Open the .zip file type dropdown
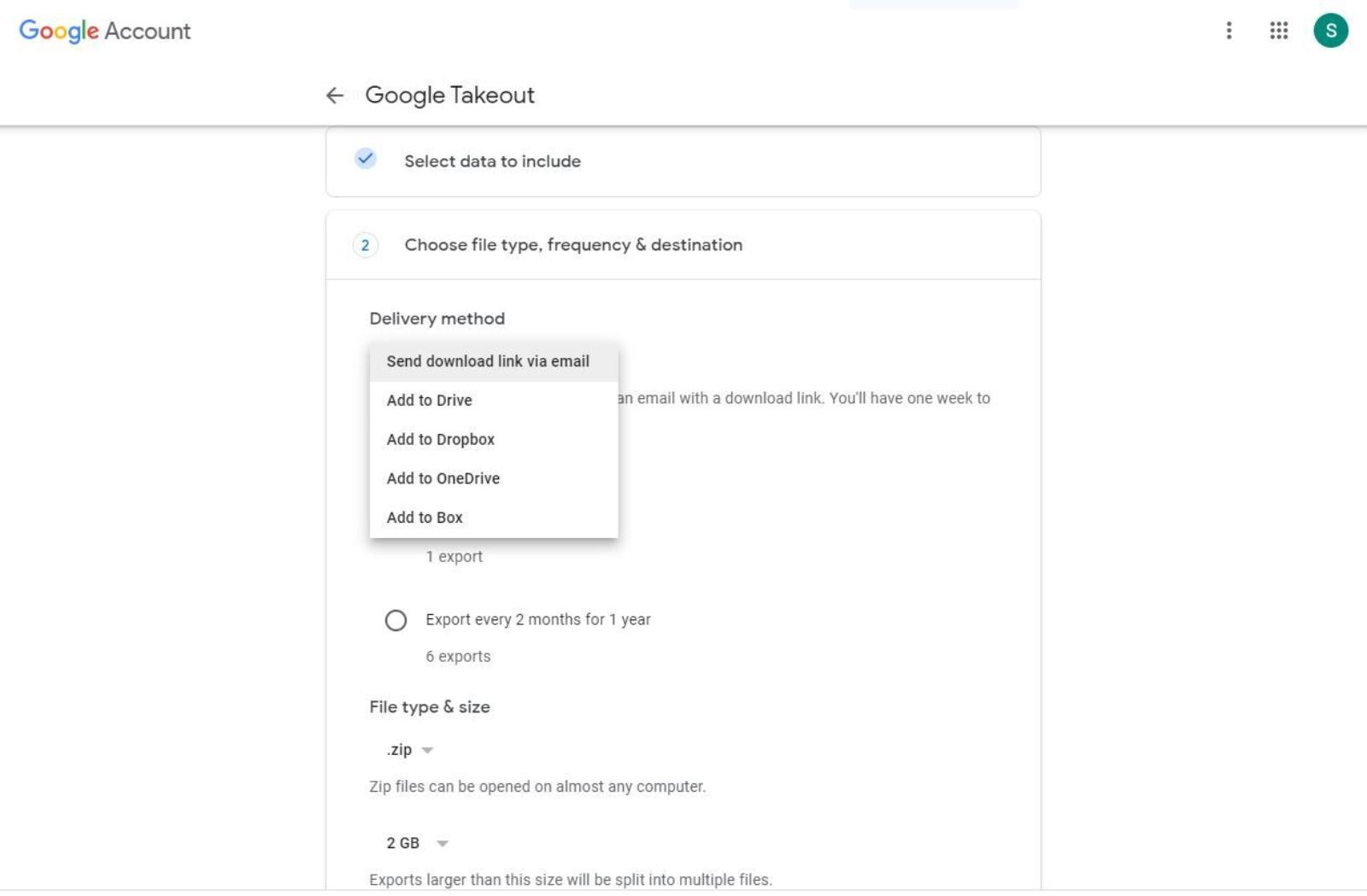The image size is (1367, 896). point(408,750)
